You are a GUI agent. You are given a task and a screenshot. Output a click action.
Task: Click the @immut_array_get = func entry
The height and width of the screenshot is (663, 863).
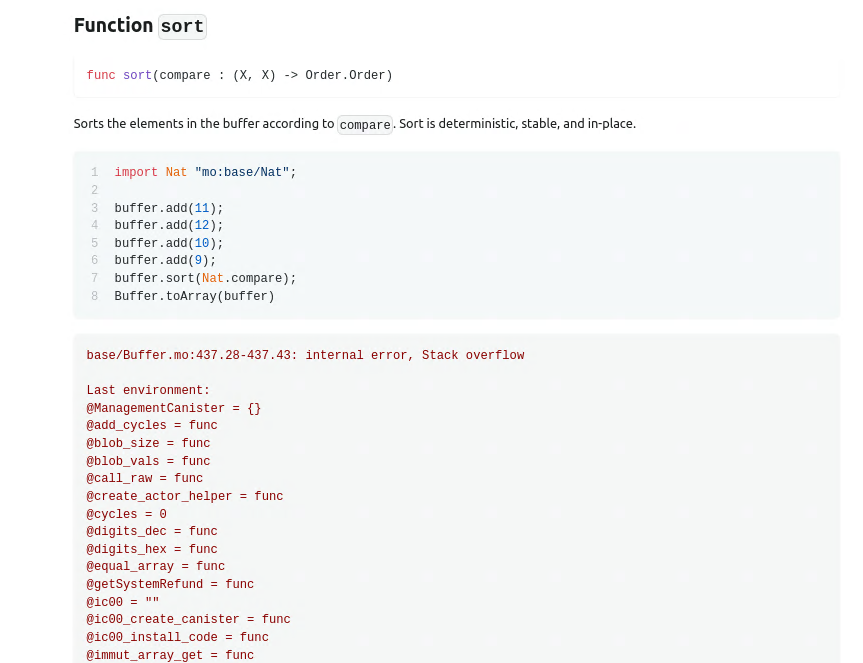170,655
